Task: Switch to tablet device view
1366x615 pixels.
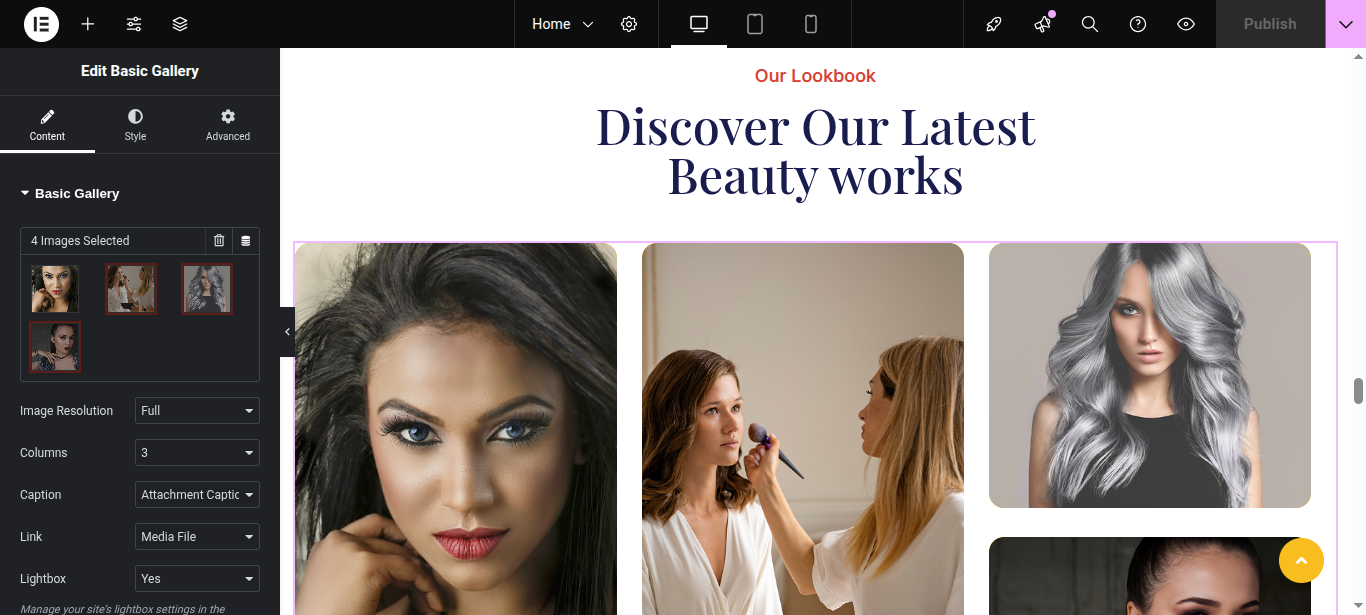Action: pos(755,24)
